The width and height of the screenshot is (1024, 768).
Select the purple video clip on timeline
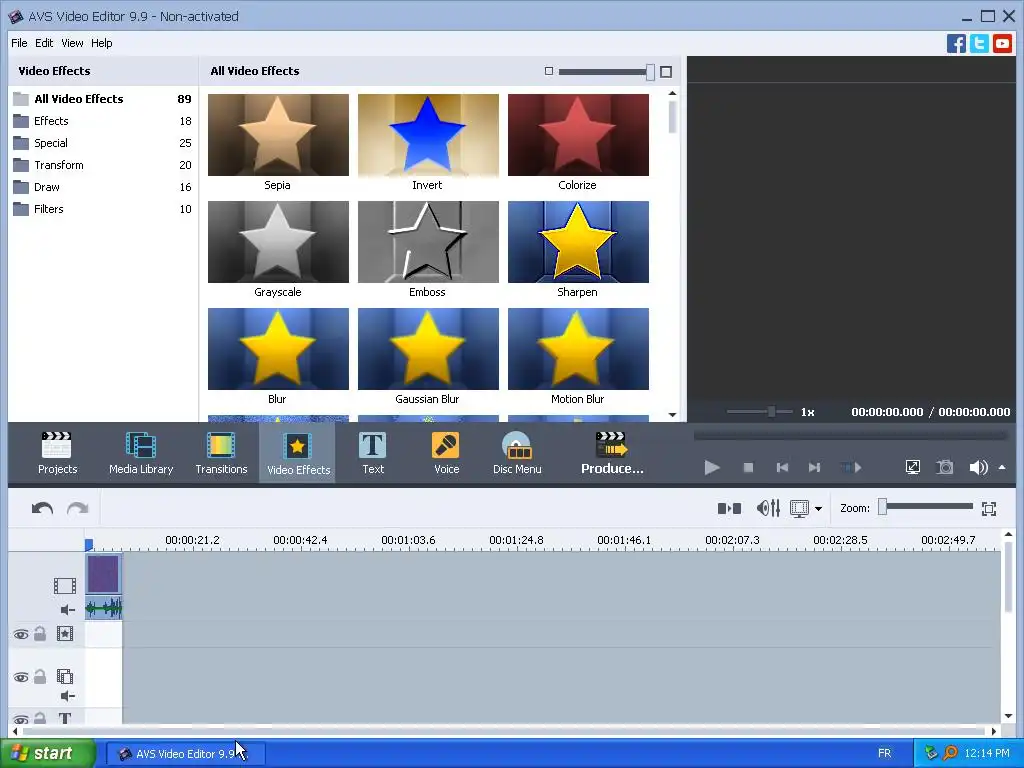[x=103, y=574]
